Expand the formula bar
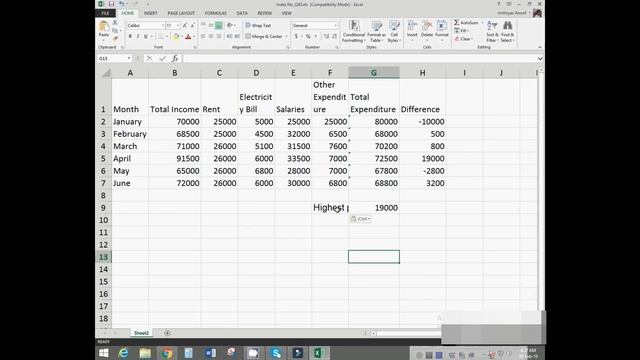The image size is (640, 360). [x=540, y=58]
